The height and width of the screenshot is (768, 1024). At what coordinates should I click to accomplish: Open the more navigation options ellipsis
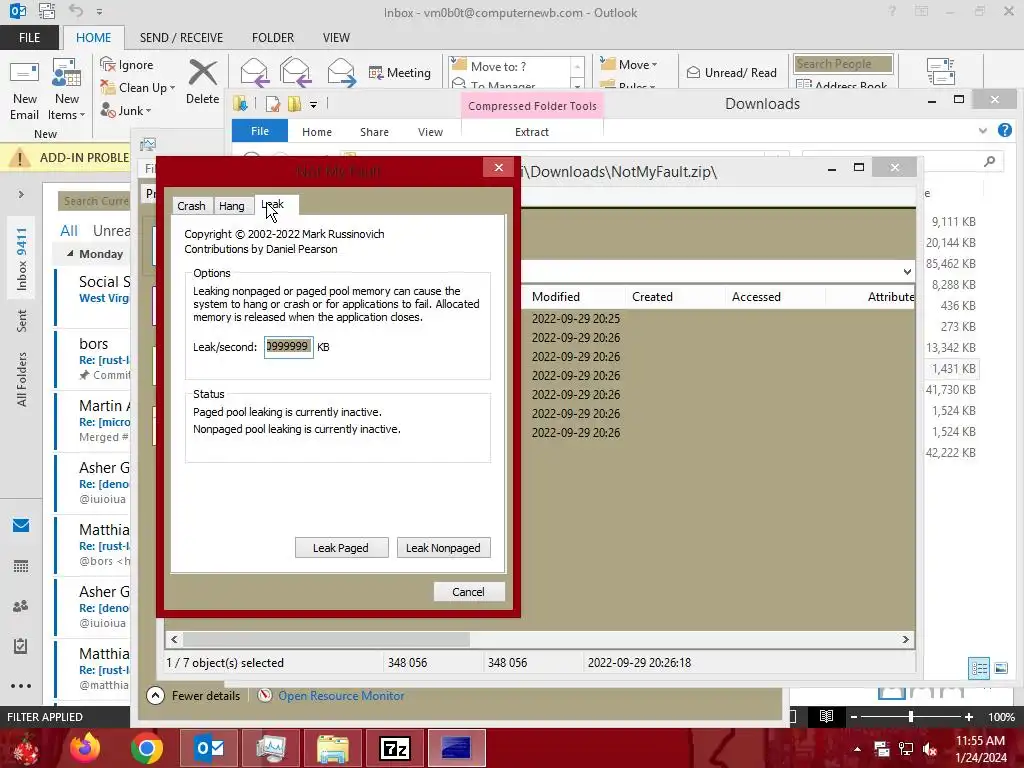[21, 686]
